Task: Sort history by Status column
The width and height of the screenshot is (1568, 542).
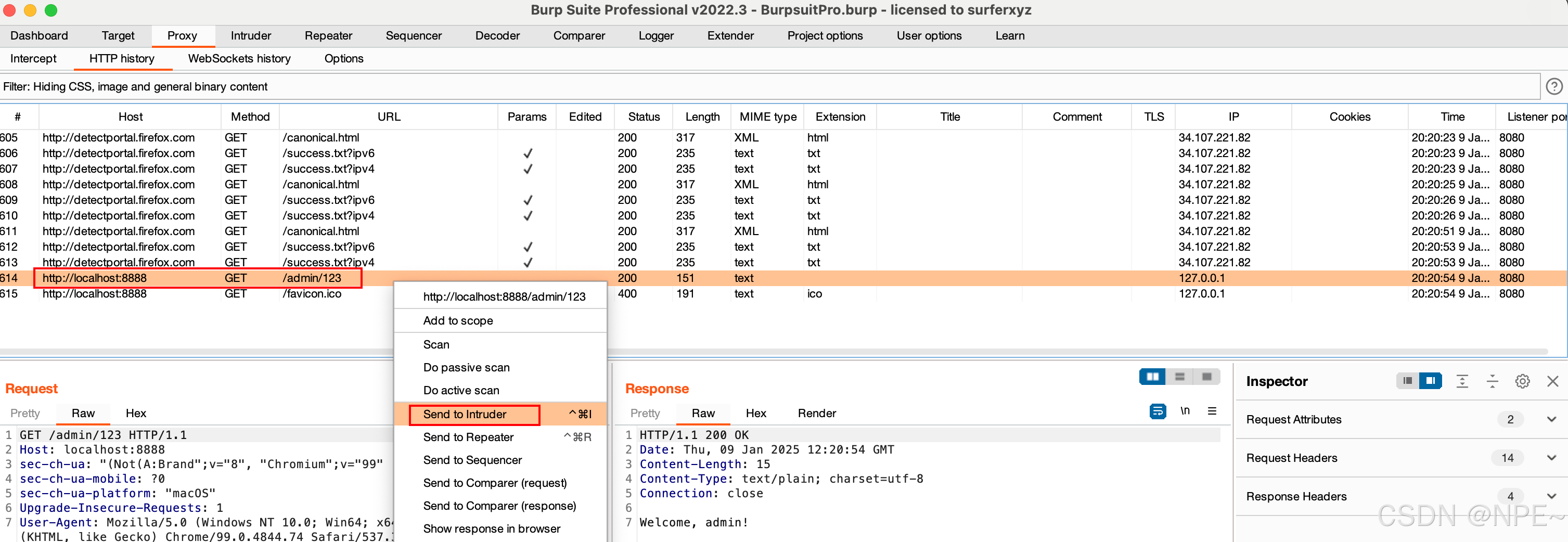Action: coord(644,117)
